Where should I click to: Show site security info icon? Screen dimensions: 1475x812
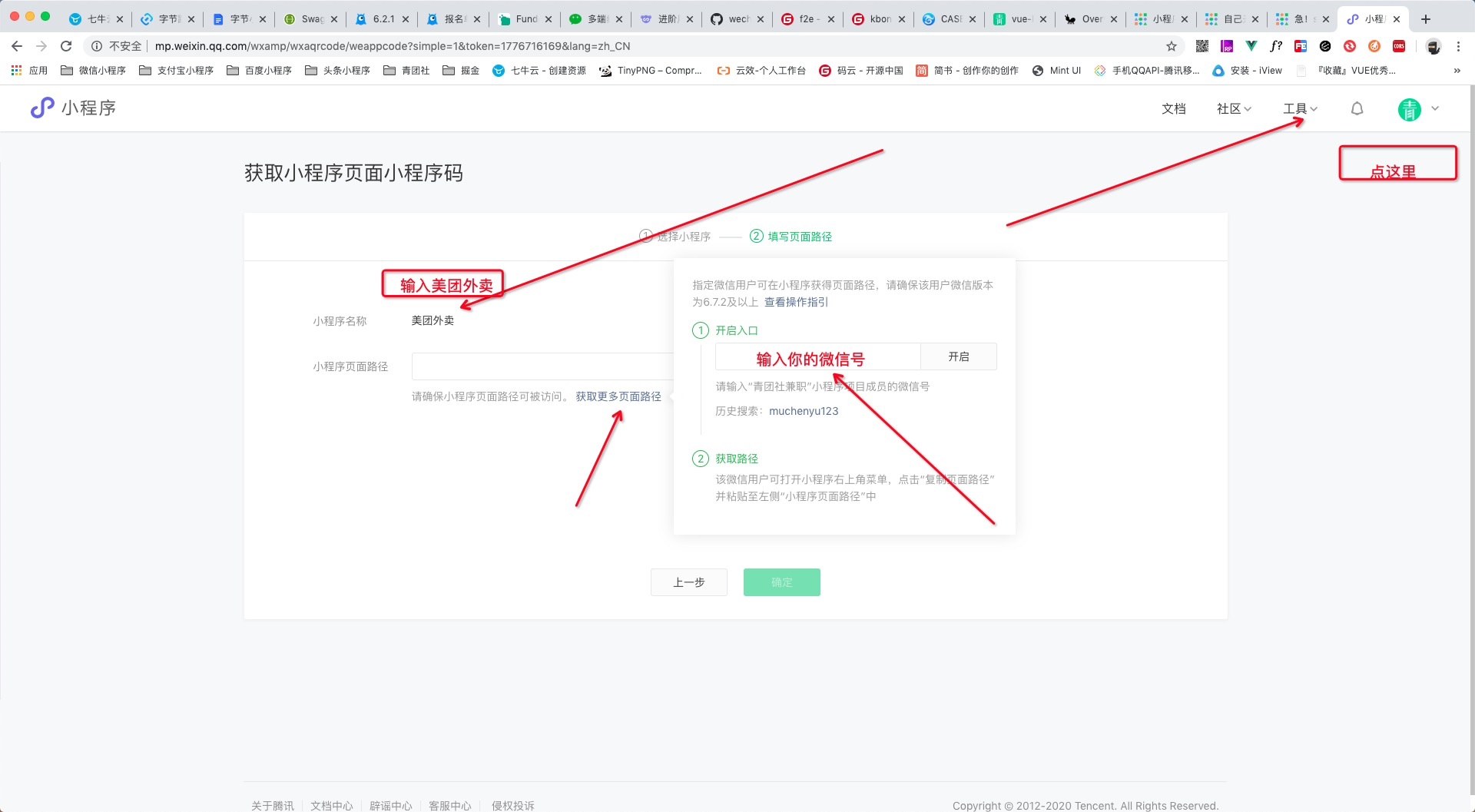click(x=97, y=46)
